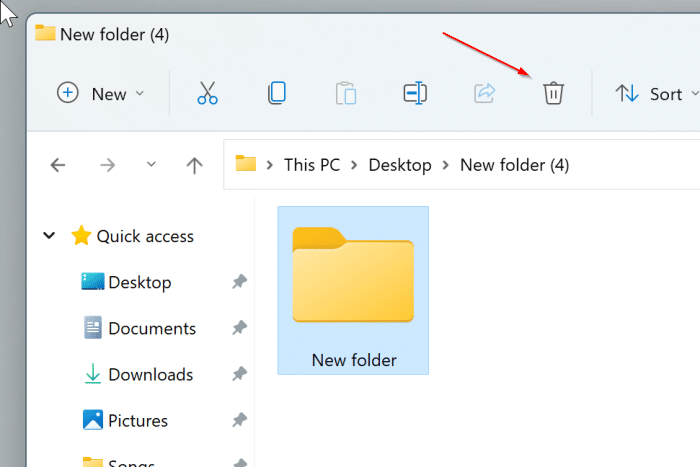700x467 pixels.
Task: Click New folder (4) in the breadcrumb
Action: pyautogui.click(x=514, y=165)
